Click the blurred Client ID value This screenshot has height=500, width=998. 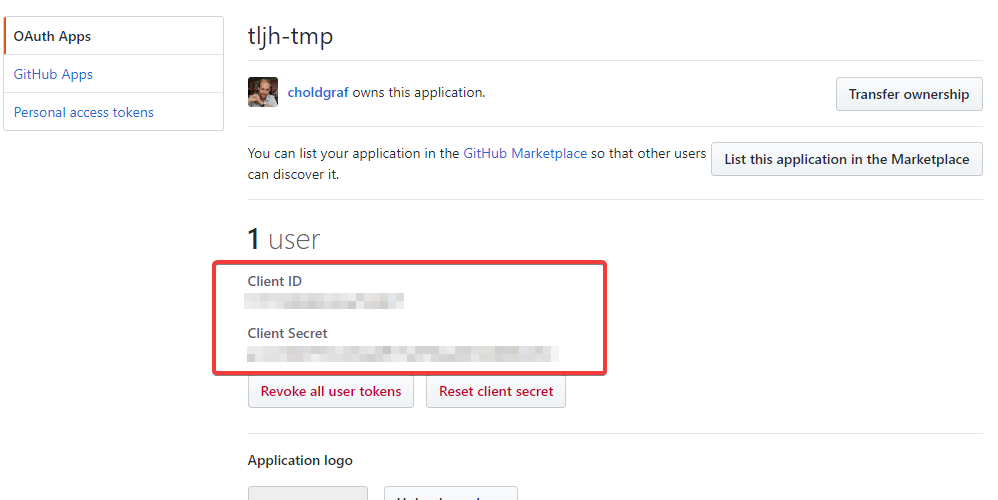[325, 299]
